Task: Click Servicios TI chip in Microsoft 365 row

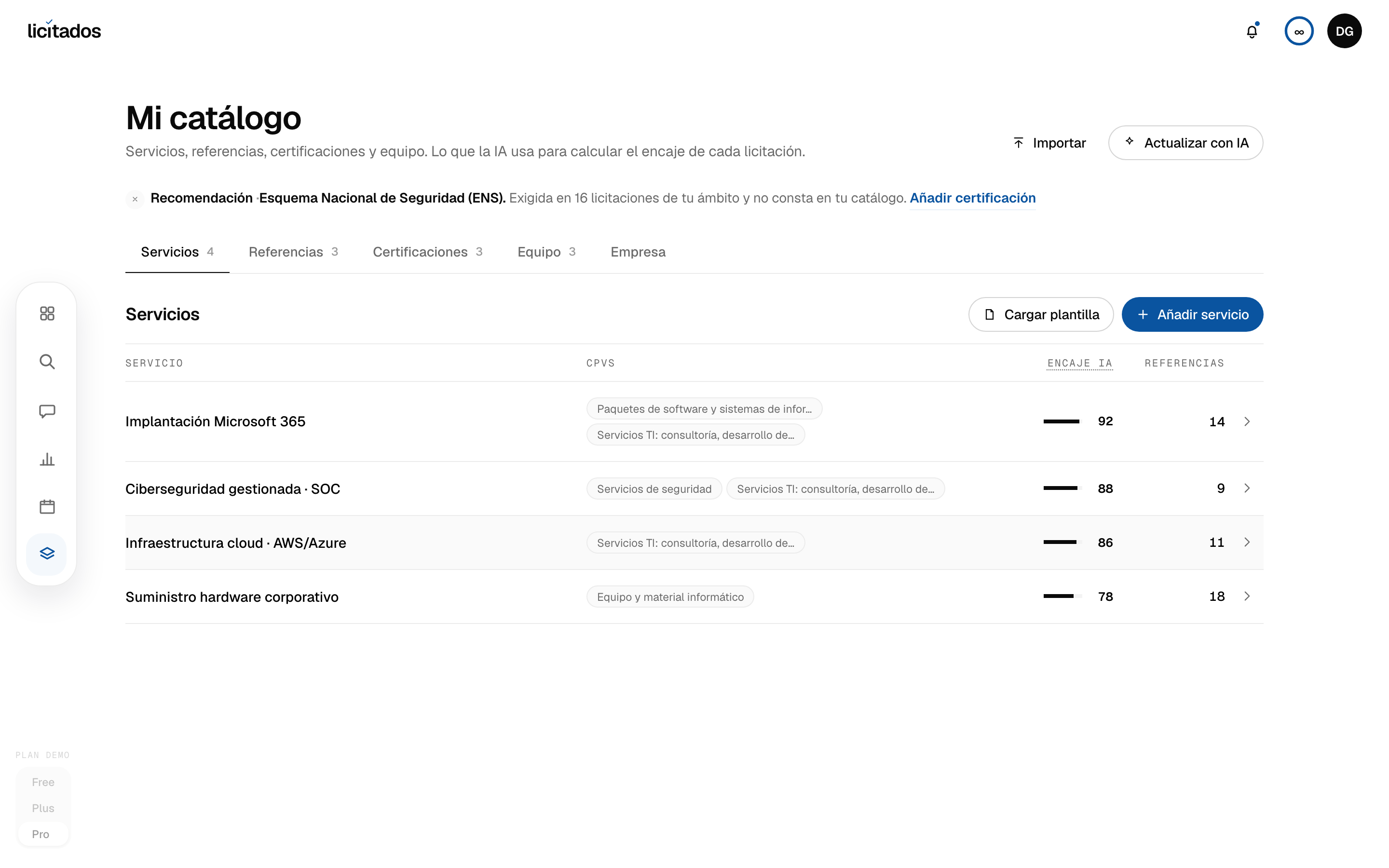Action: 695,435
